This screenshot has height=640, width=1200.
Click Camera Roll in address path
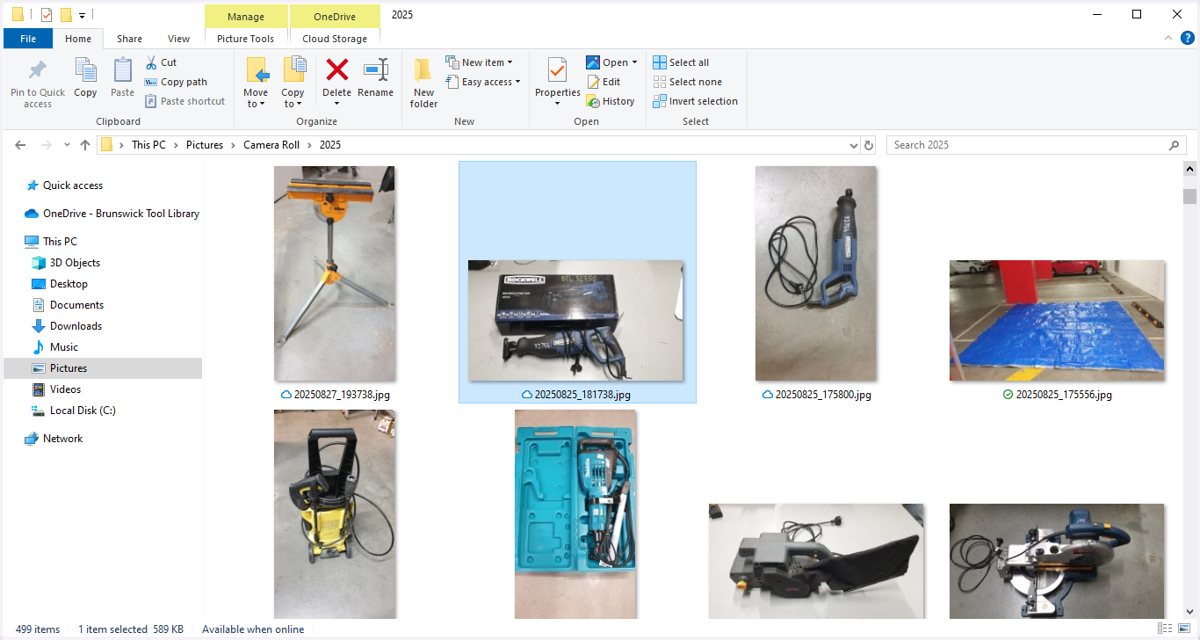[271, 145]
